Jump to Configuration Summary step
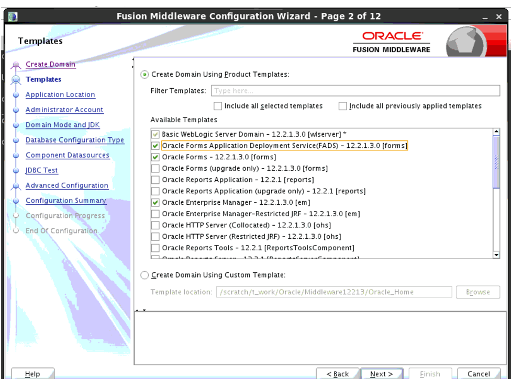Viewport: 512px width, 384px height. click(x=66, y=201)
